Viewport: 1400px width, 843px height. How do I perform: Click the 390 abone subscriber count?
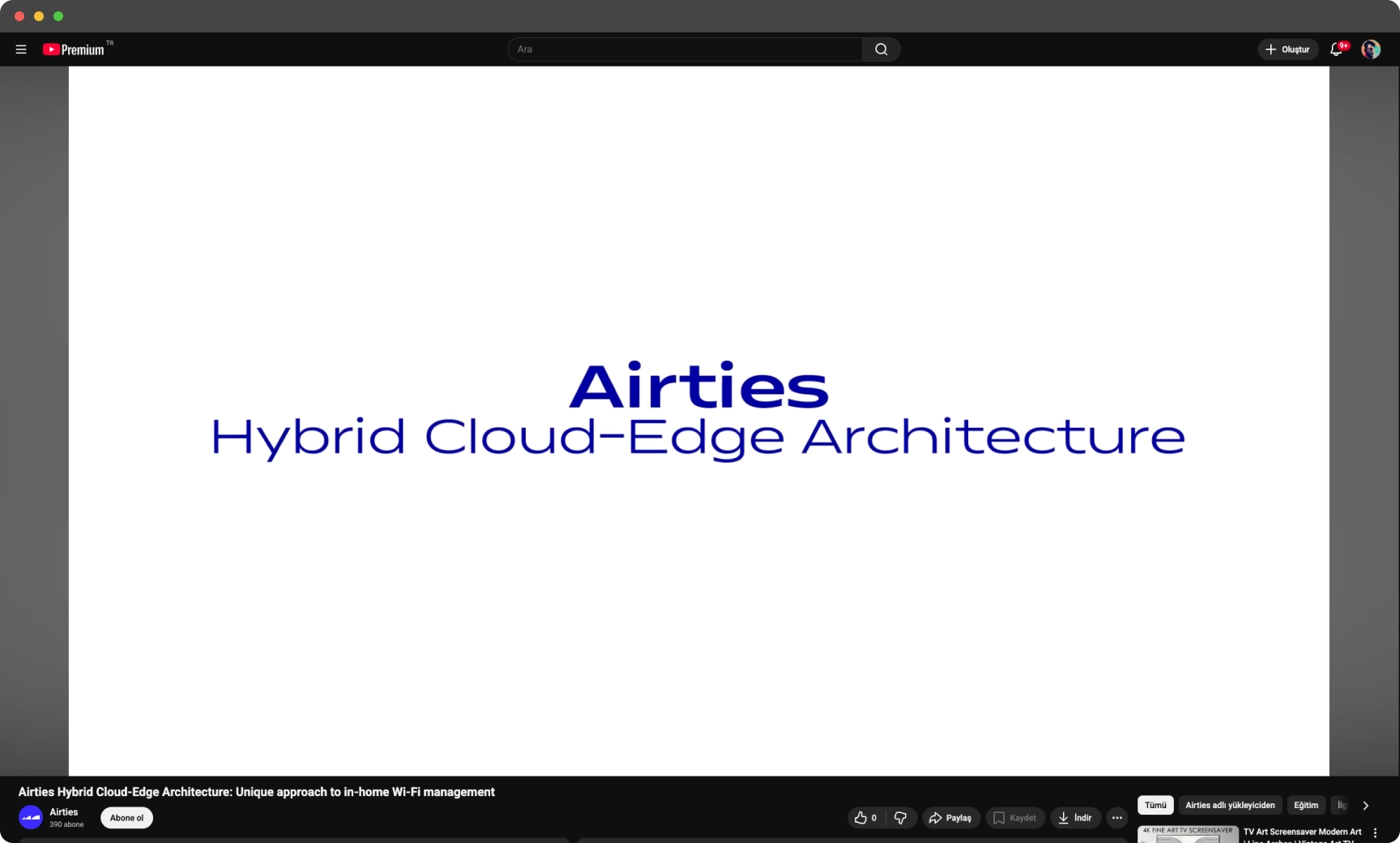point(66,824)
